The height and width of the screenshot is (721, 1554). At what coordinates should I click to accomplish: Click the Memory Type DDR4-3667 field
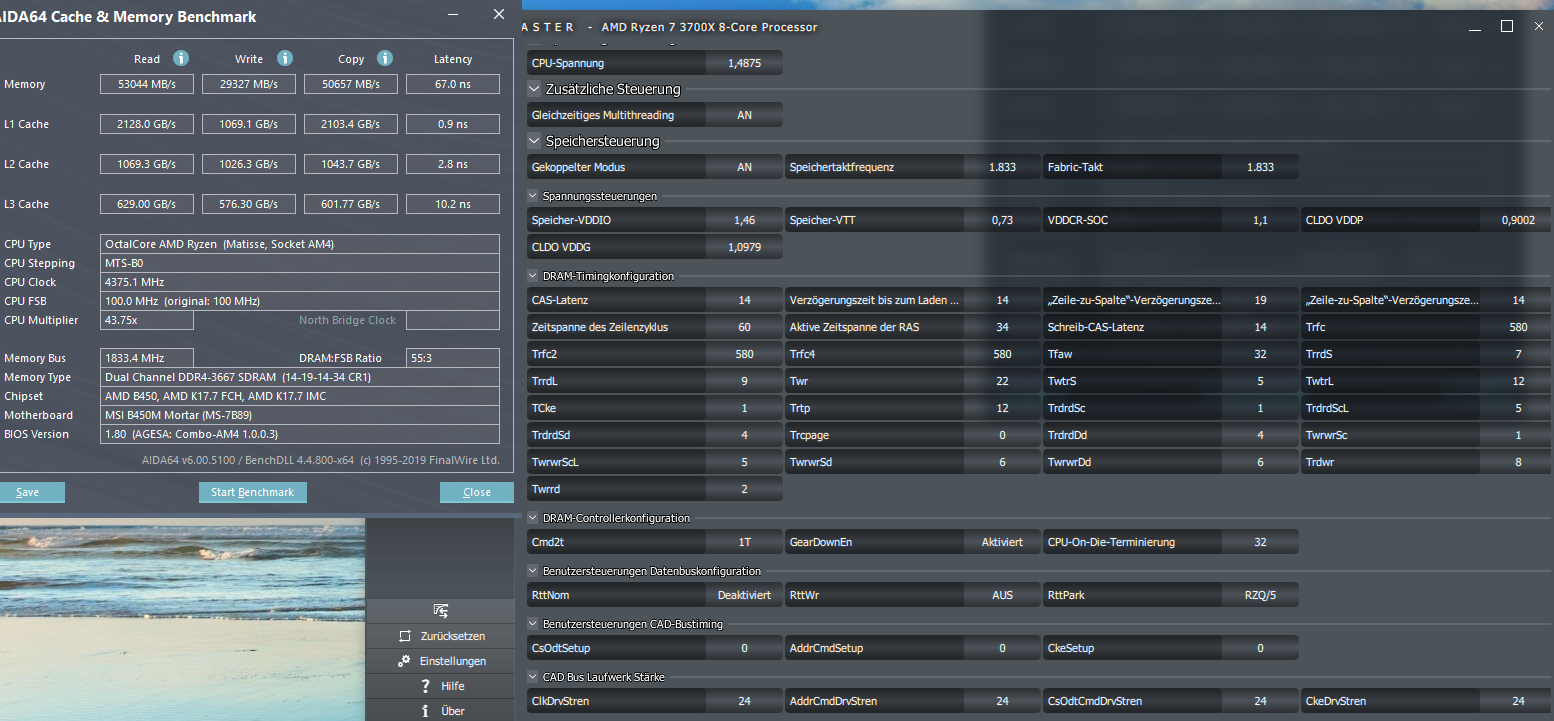[x=300, y=377]
